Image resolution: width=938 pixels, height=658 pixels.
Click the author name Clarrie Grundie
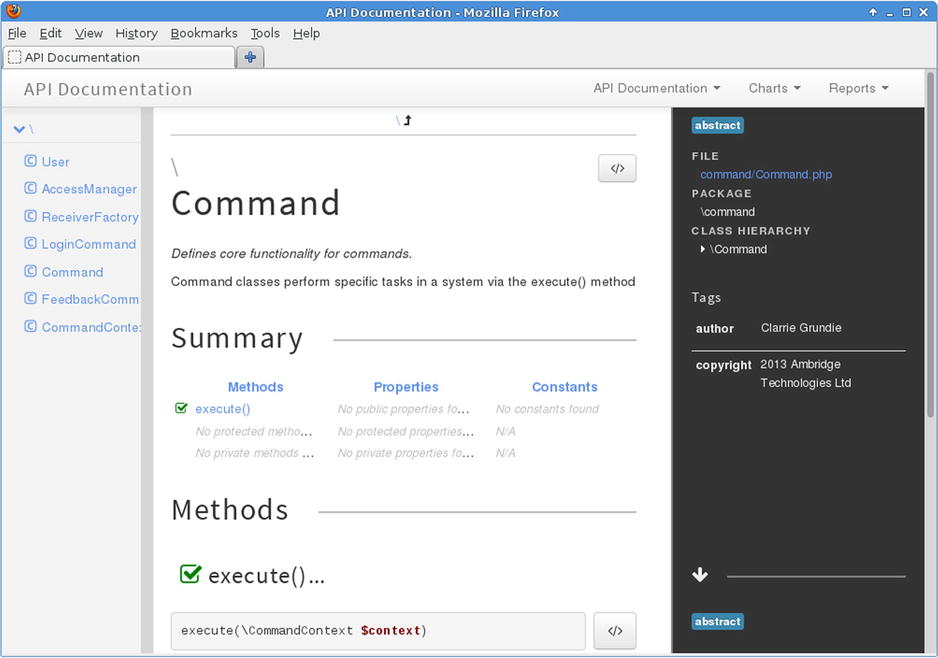coord(801,328)
